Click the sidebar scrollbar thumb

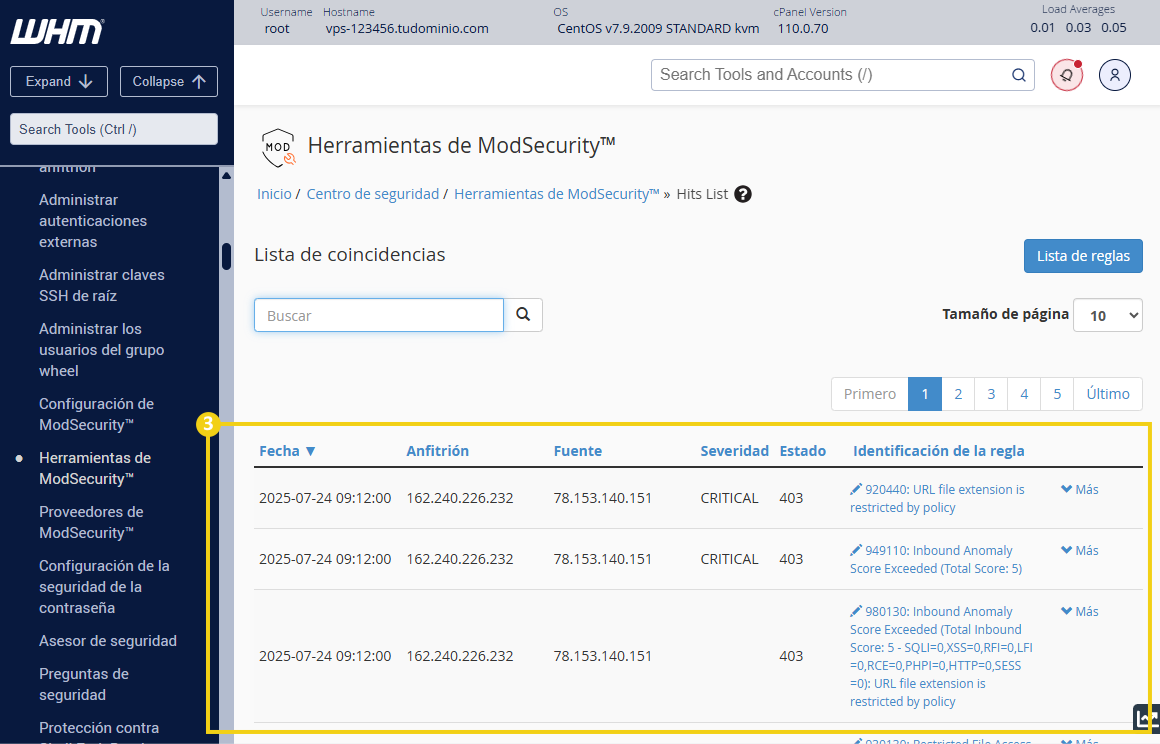tap(226, 257)
